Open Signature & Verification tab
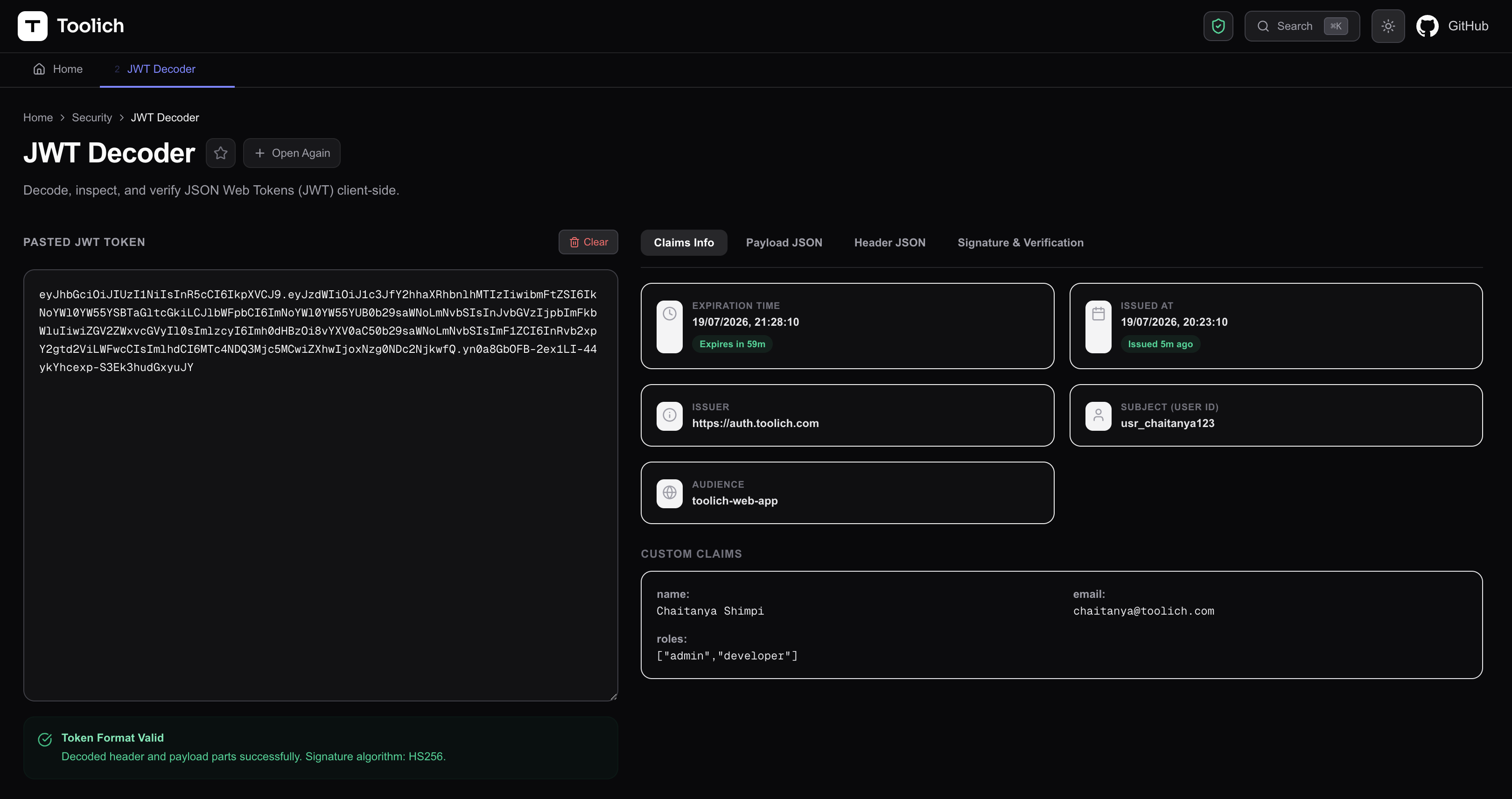Screen dimensions: 1512x799 [x=1021, y=243]
